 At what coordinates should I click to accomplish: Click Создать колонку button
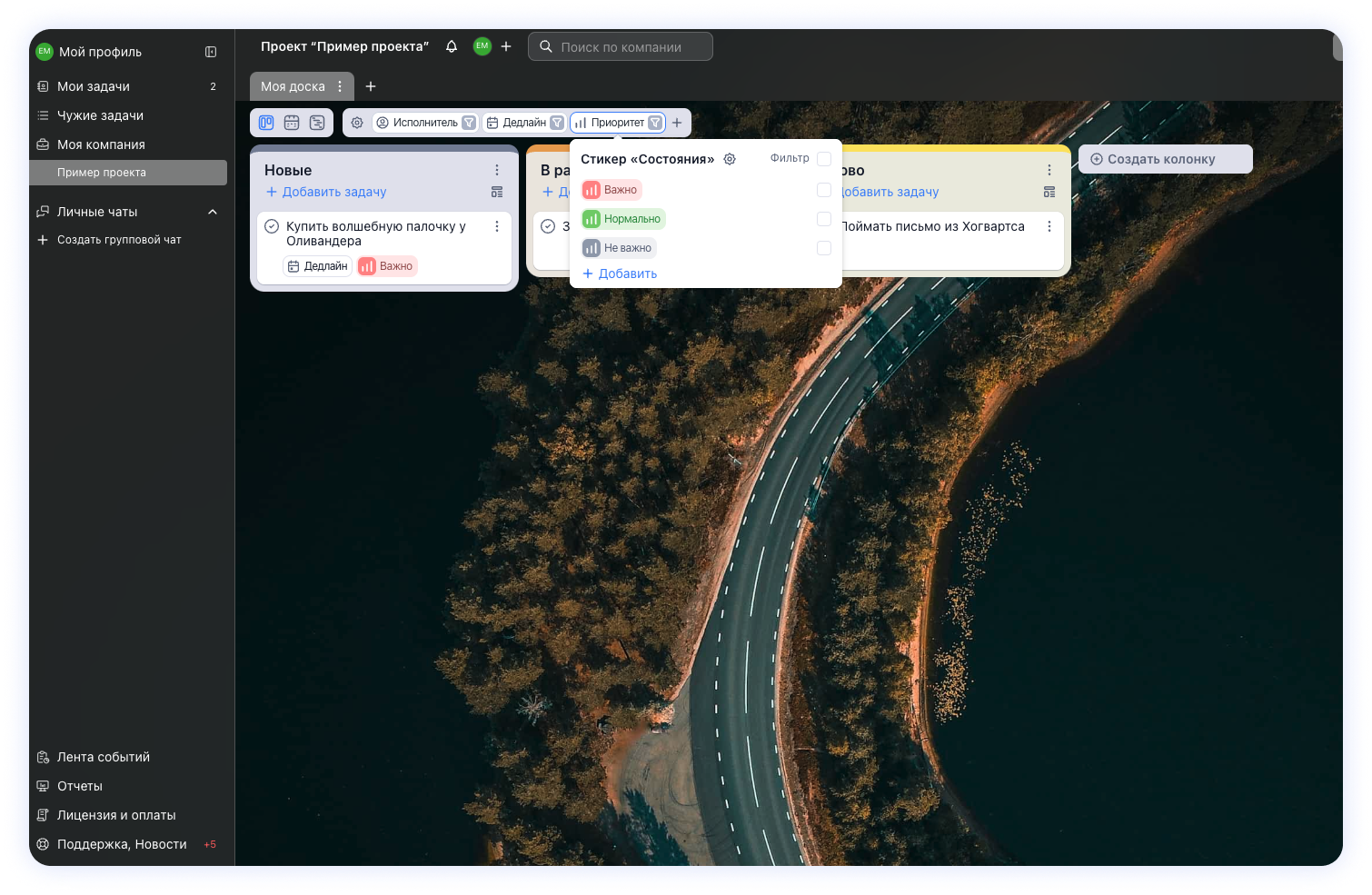[x=1165, y=159]
